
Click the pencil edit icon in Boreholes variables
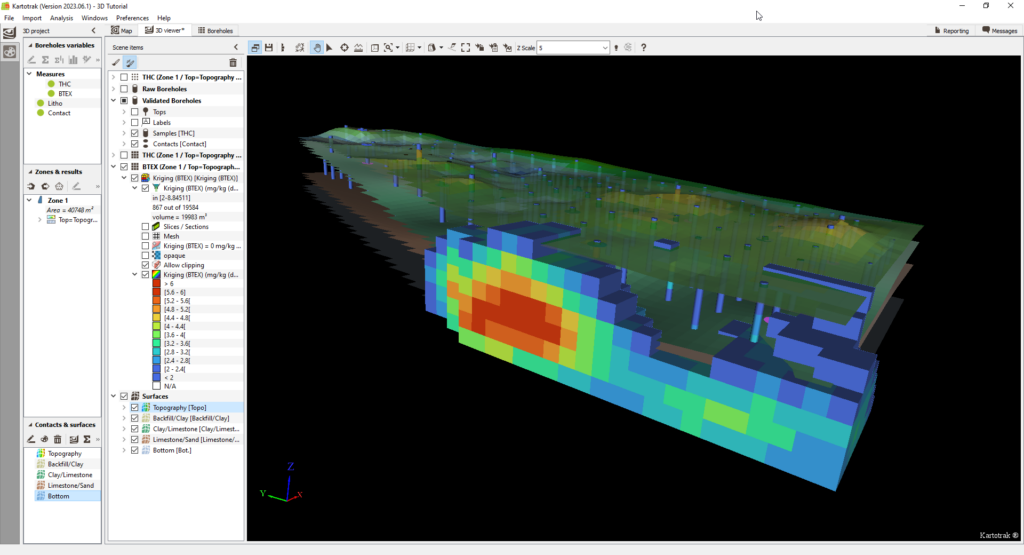pyautogui.click(x=31, y=59)
